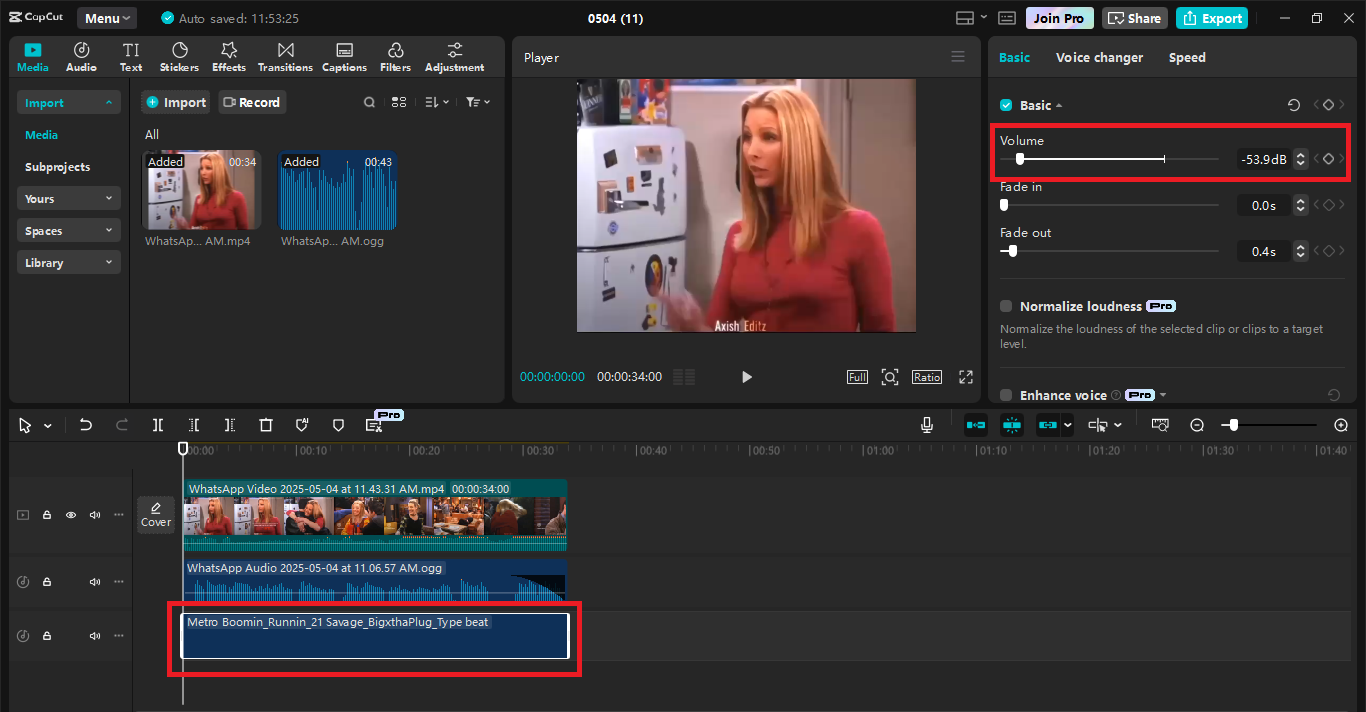This screenshot has height=712, width=1366.
Task: Add a Fade in keyframe diamond
Action: coord(1328,205)
